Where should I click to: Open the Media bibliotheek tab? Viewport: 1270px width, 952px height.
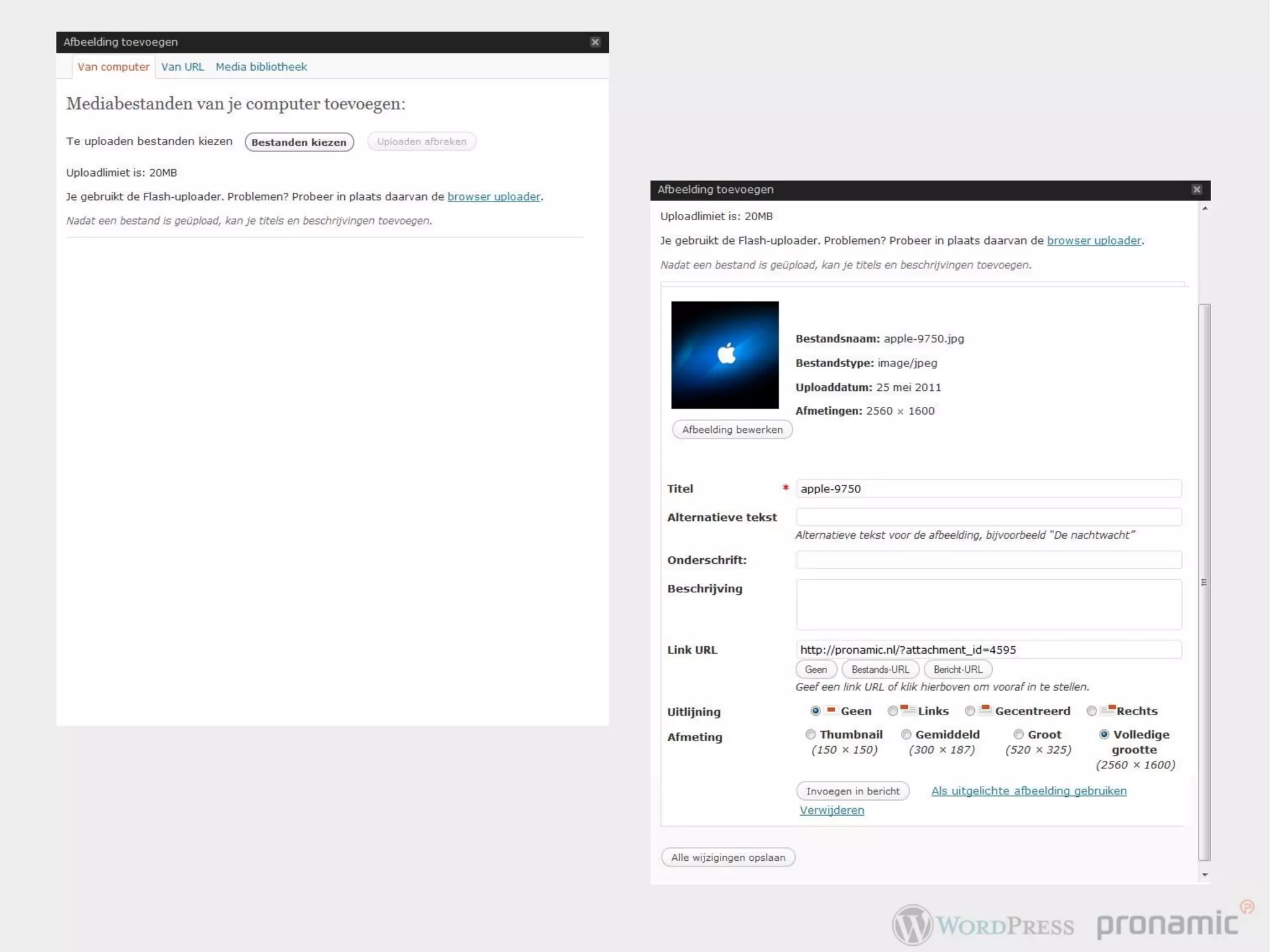261,67
